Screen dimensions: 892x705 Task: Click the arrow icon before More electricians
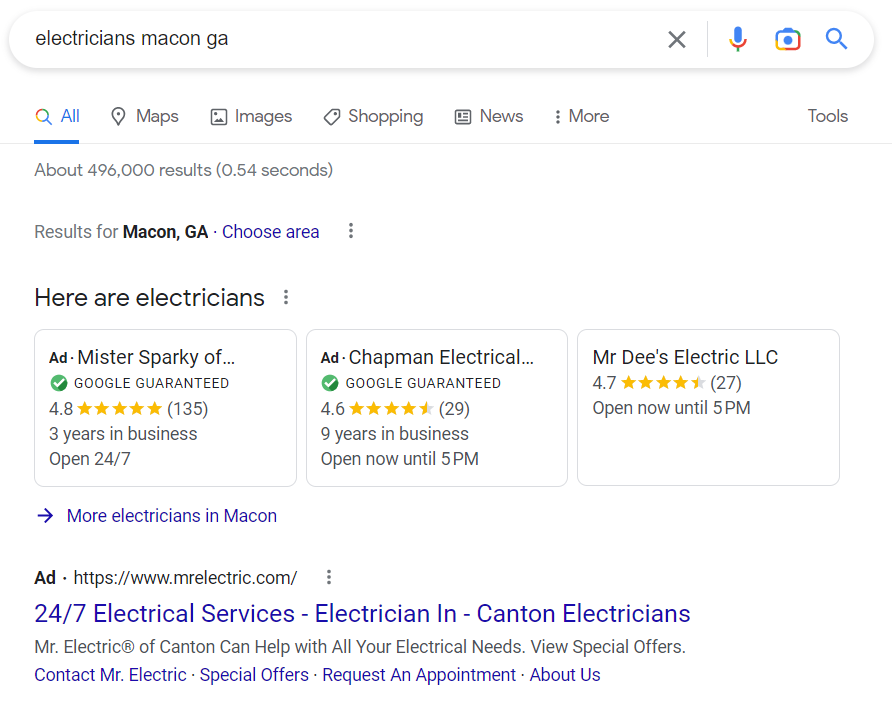click(x=46, y=516)
